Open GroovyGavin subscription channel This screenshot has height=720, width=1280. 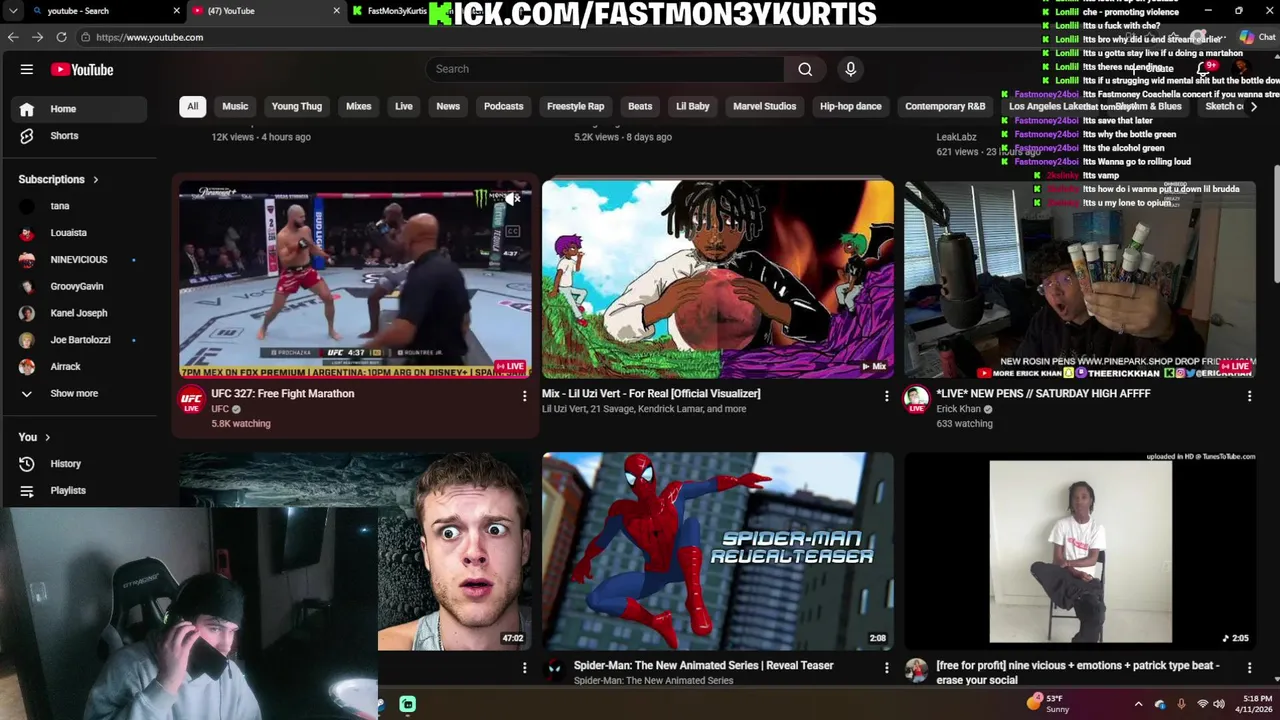[x=78, y=287]
